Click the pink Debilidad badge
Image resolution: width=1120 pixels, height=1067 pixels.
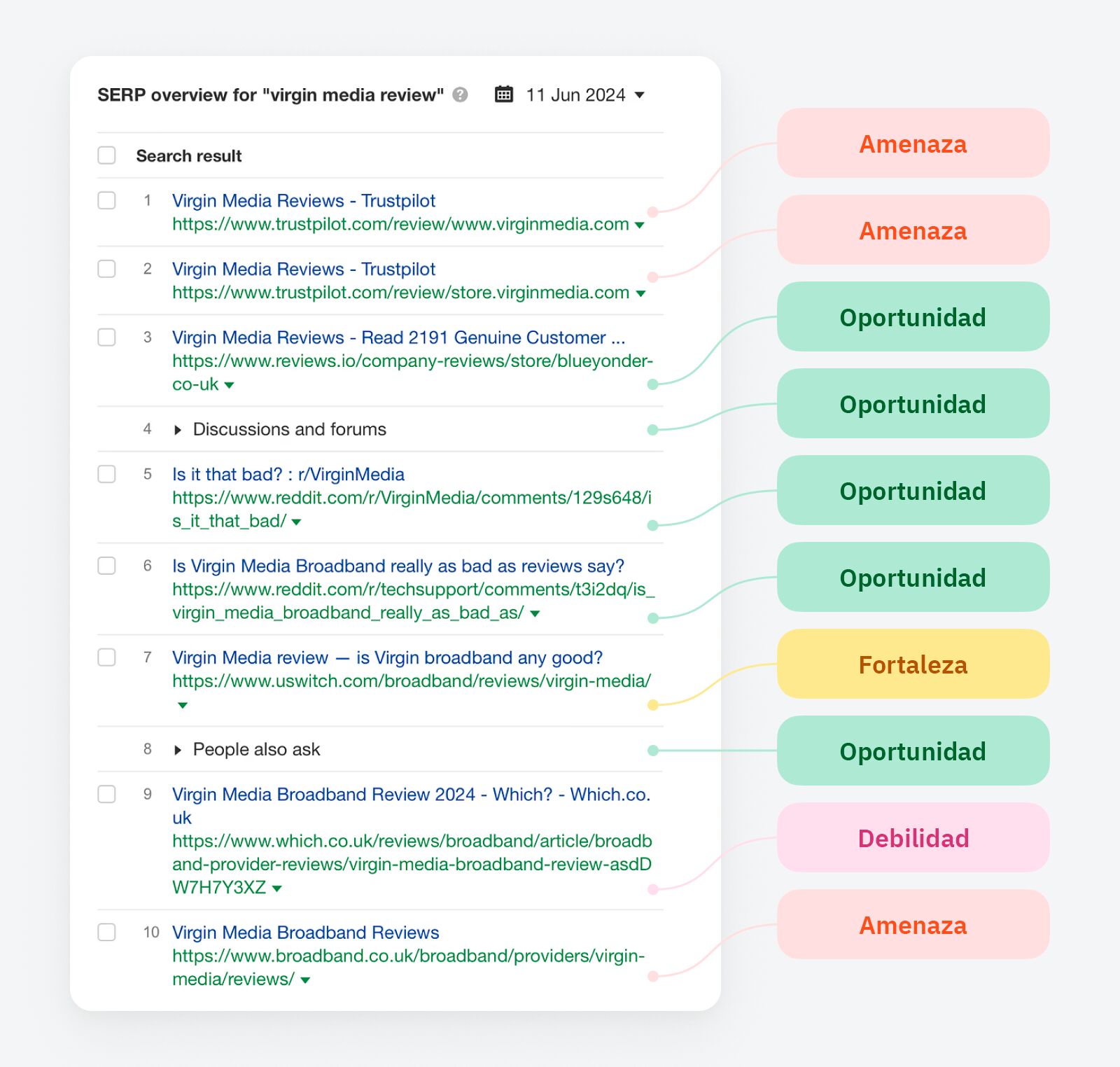pos(912,839)
